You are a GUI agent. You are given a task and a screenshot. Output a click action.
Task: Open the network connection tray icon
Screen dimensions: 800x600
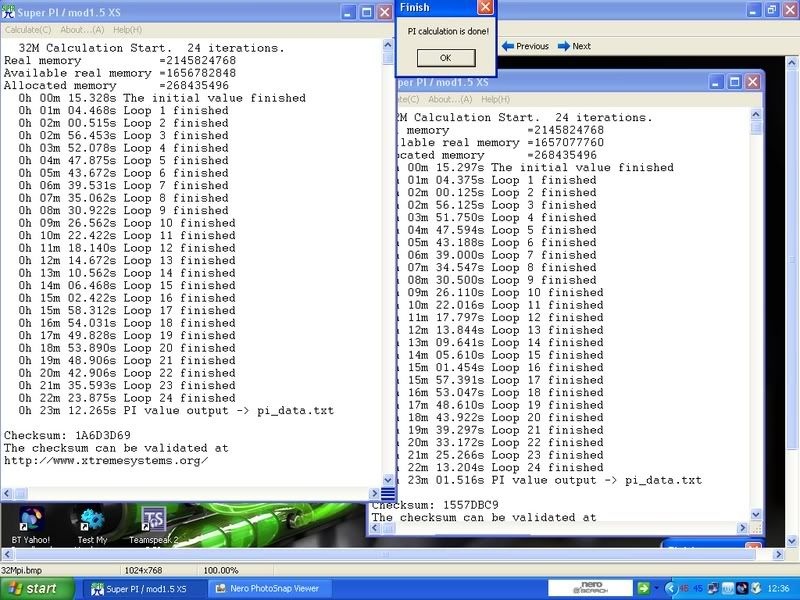click(713, 589)
